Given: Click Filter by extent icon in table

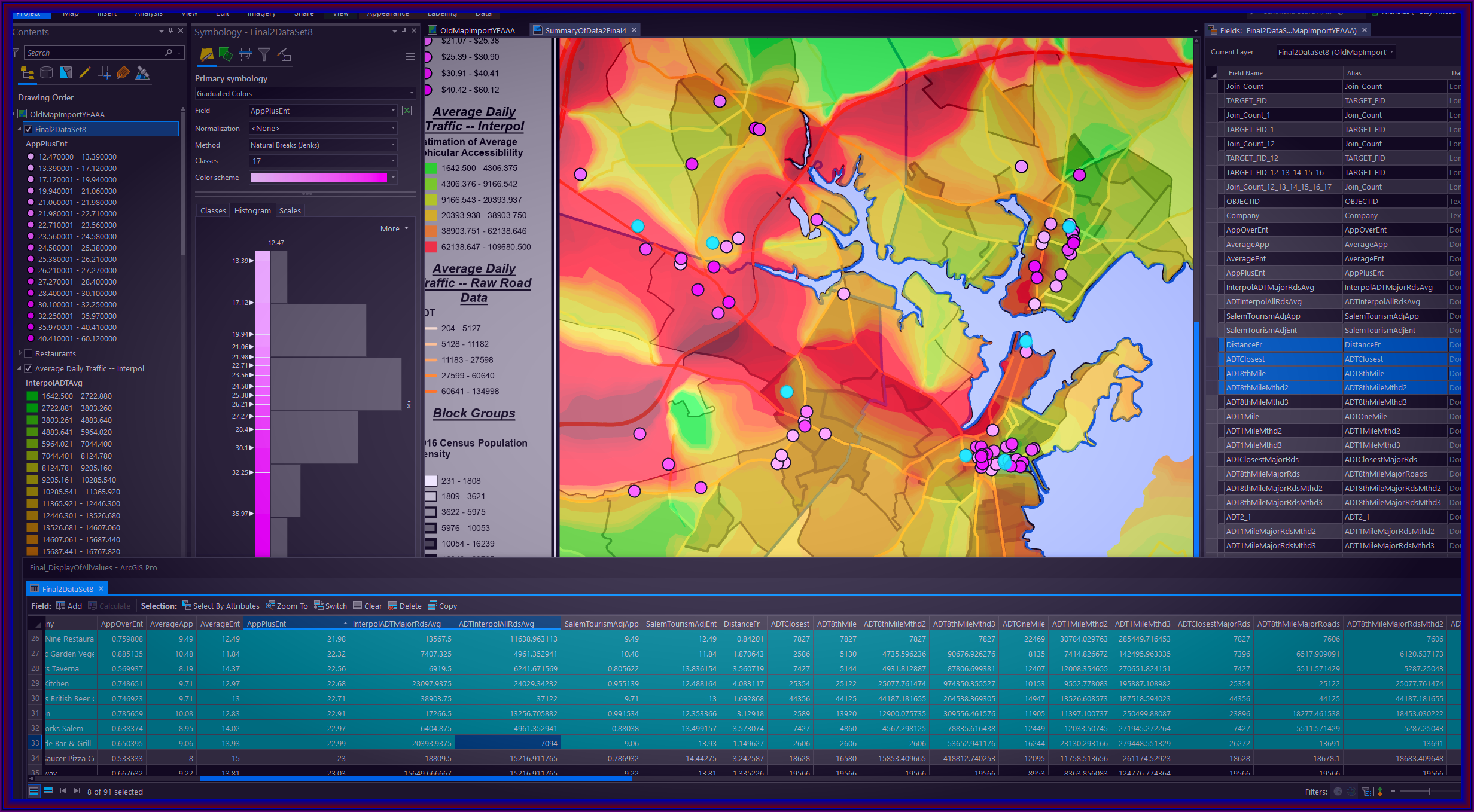Looking at the screenshot, I should (x=1366, y=791).
